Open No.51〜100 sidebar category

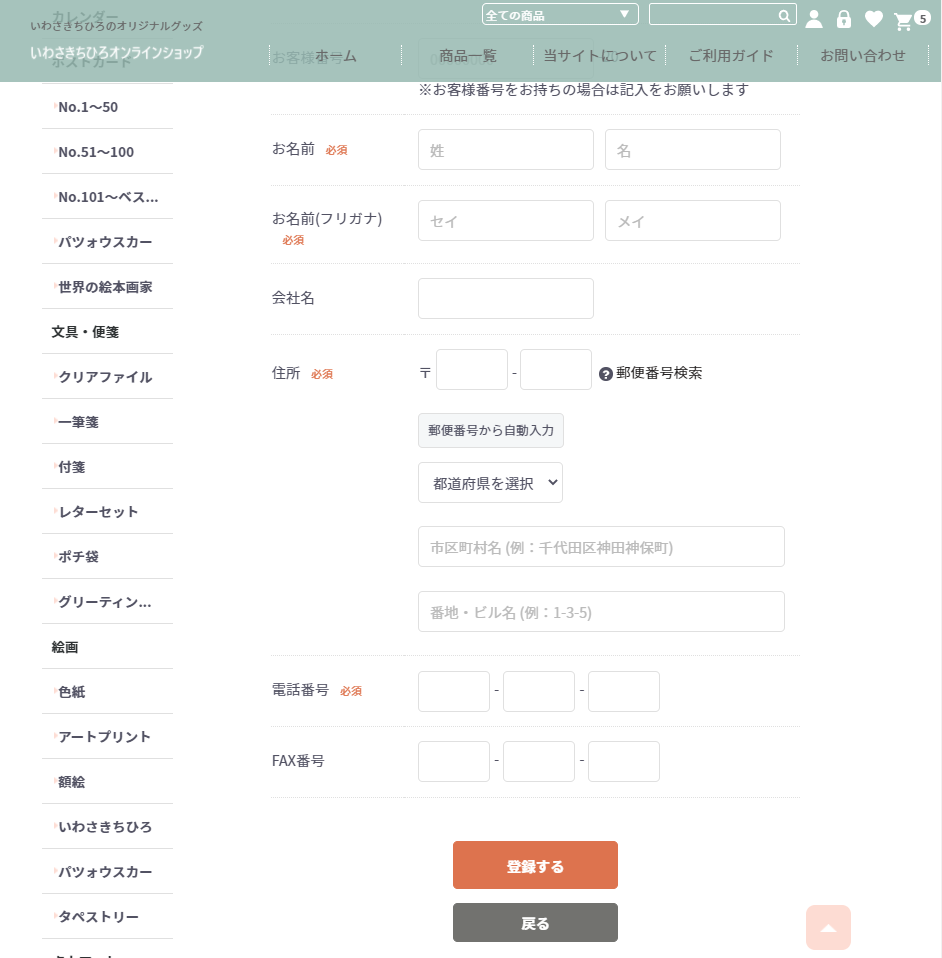click(108, 152)
